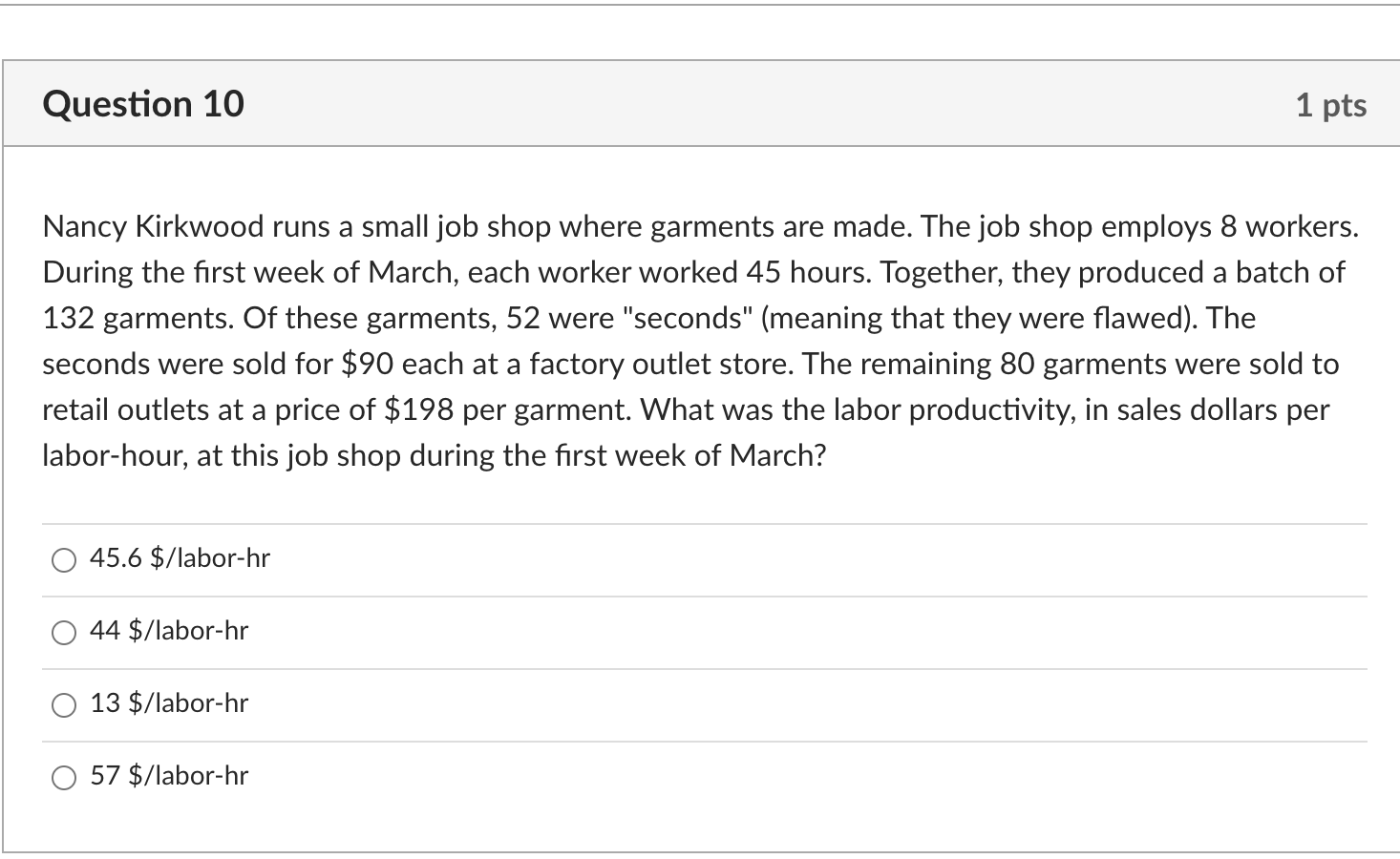Click the price $198 mentioned in the question

pos(420,409)
